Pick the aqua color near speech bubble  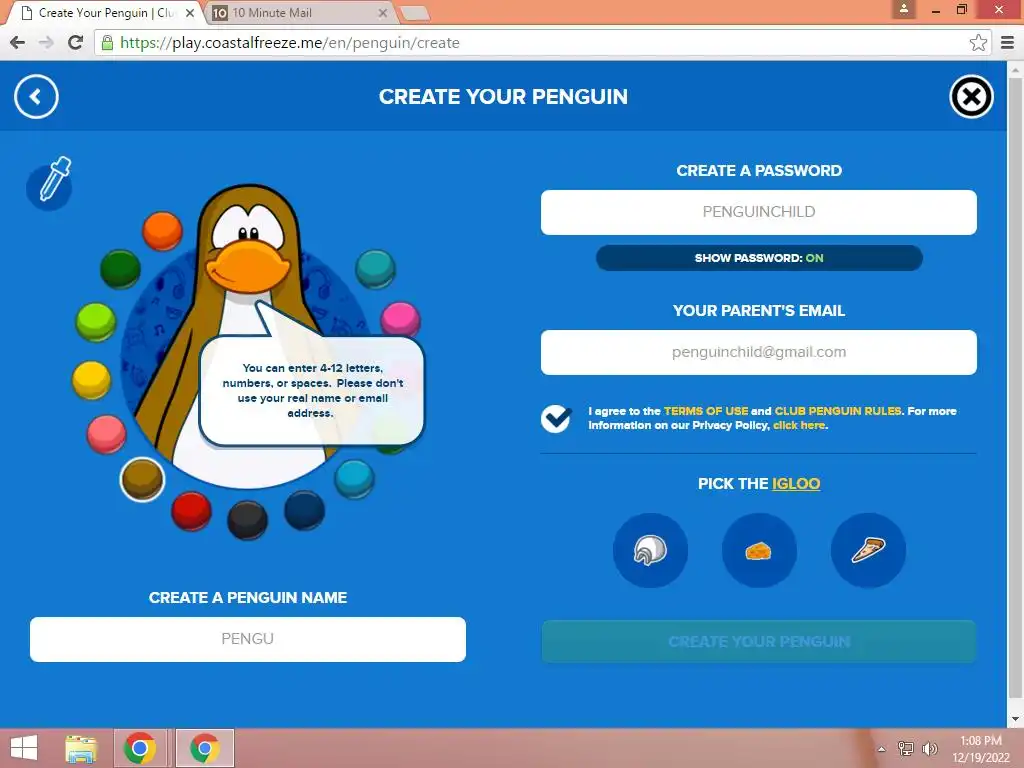click(355, 478)
